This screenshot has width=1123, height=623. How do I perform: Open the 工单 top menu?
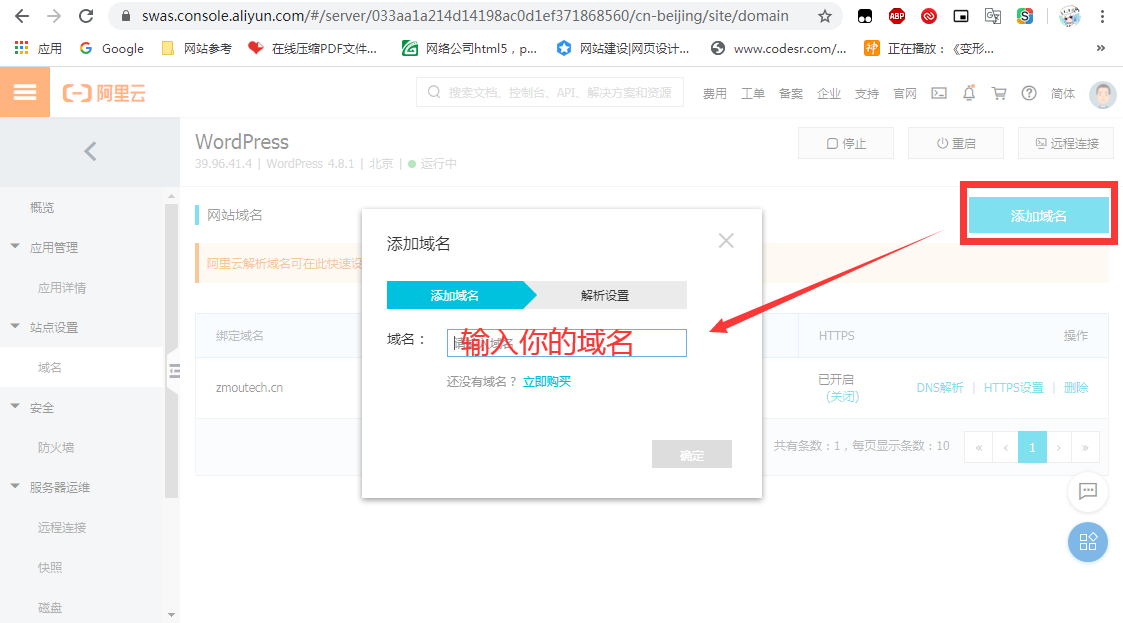click(x=752, y=93)
